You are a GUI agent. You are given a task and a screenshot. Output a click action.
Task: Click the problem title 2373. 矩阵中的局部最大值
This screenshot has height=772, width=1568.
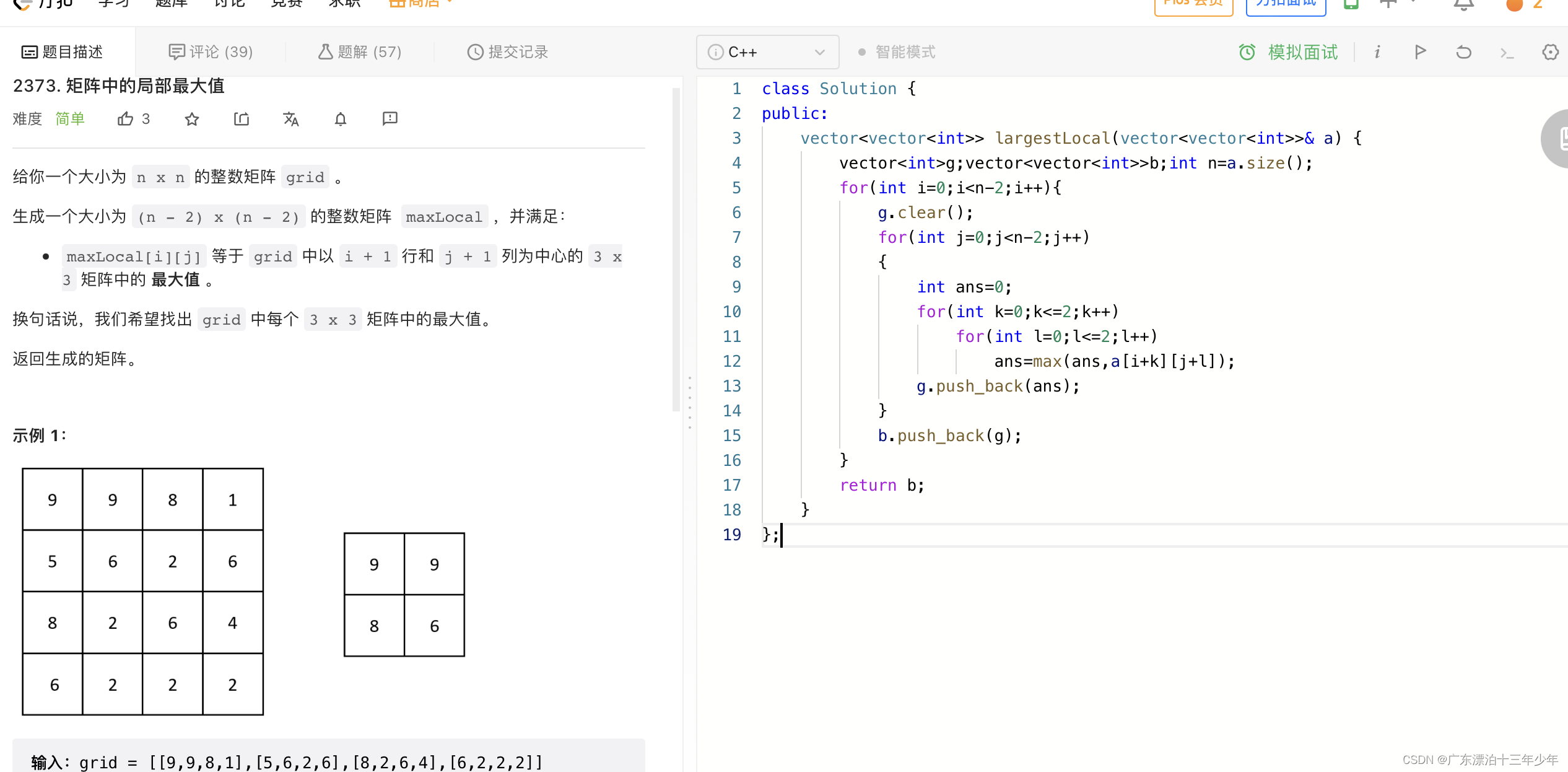[119, 86]
